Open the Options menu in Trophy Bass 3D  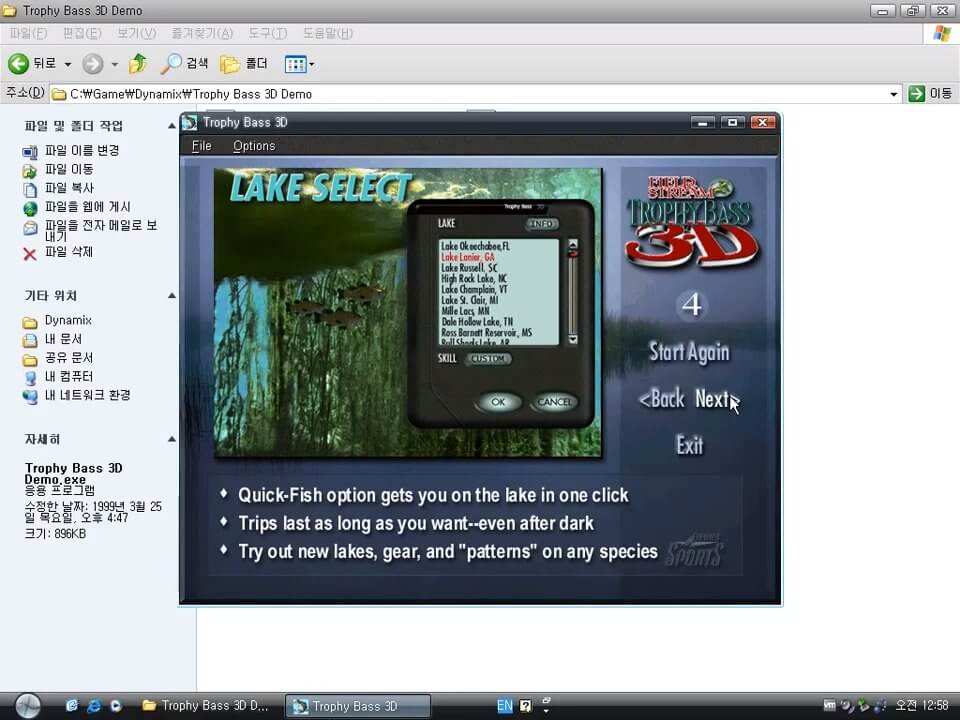(254, 146)
